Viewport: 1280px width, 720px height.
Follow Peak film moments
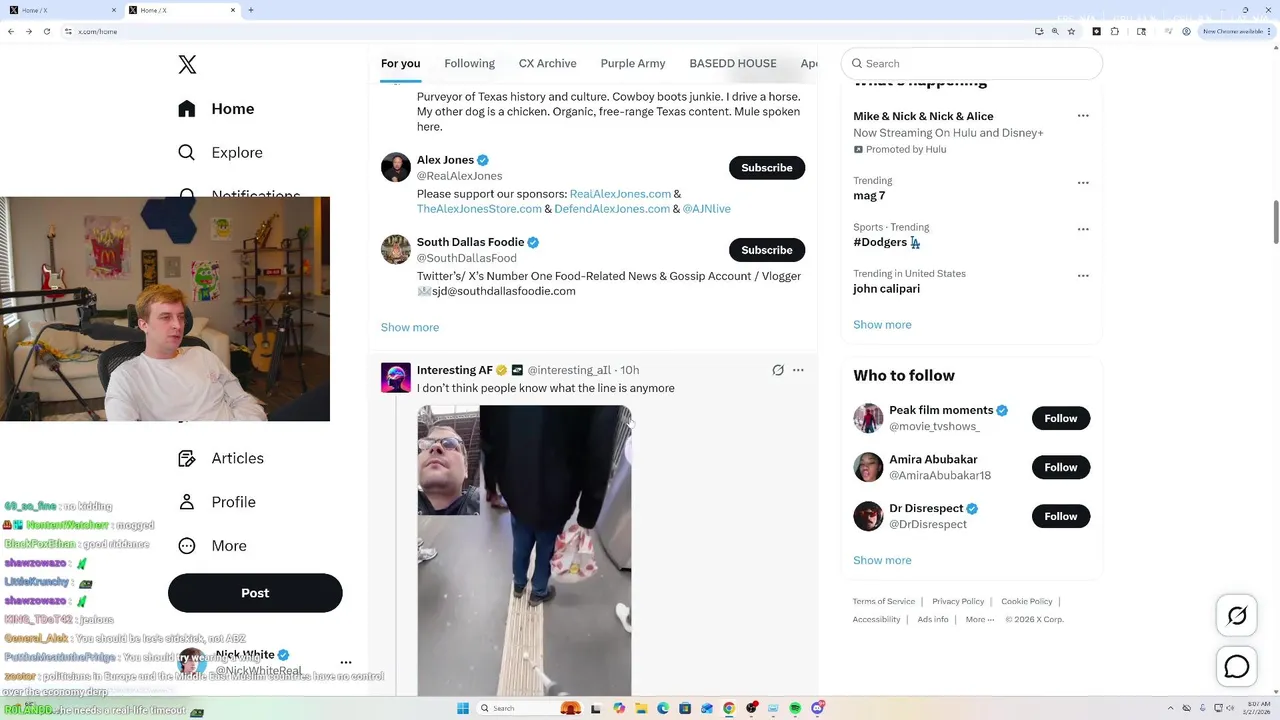(1061, 418)
